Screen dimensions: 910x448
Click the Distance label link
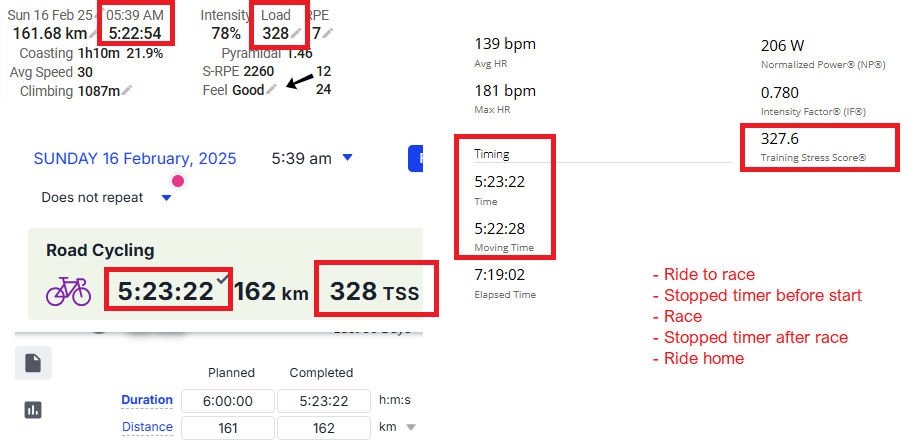tap(147, 427)
